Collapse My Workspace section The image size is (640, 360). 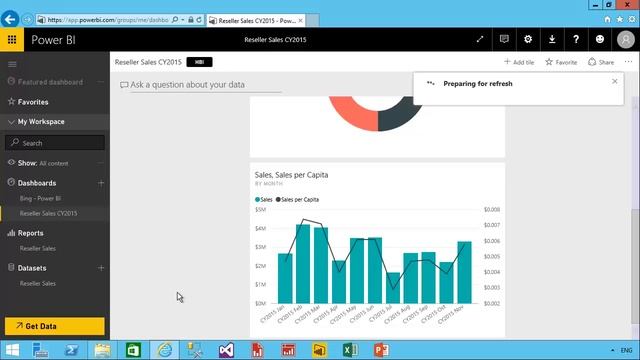(11, 122)
